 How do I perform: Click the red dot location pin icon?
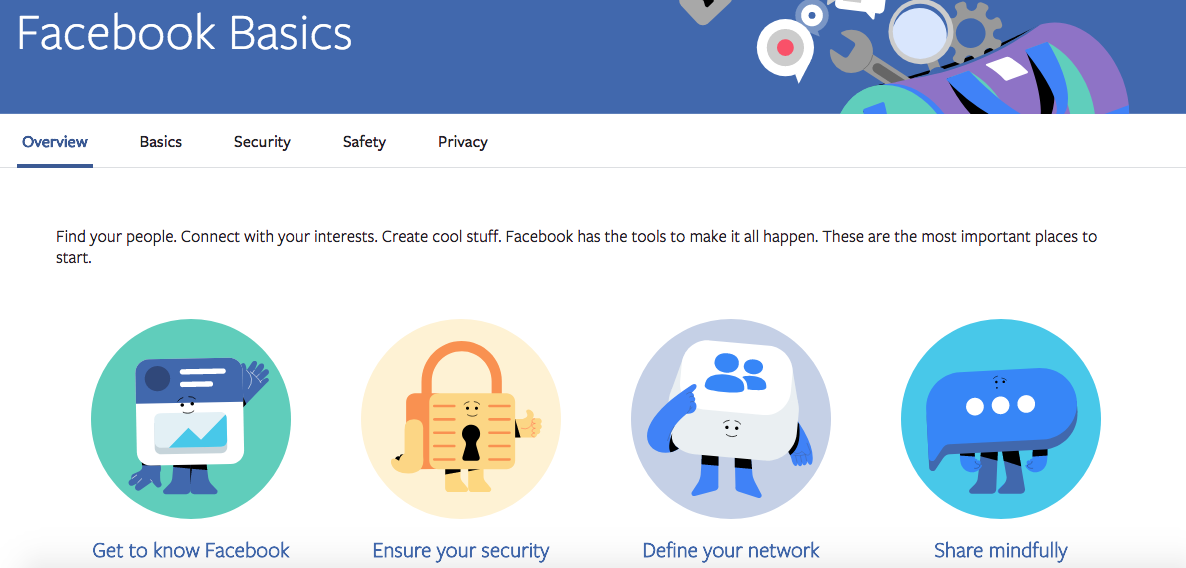[x=784, y=49]
